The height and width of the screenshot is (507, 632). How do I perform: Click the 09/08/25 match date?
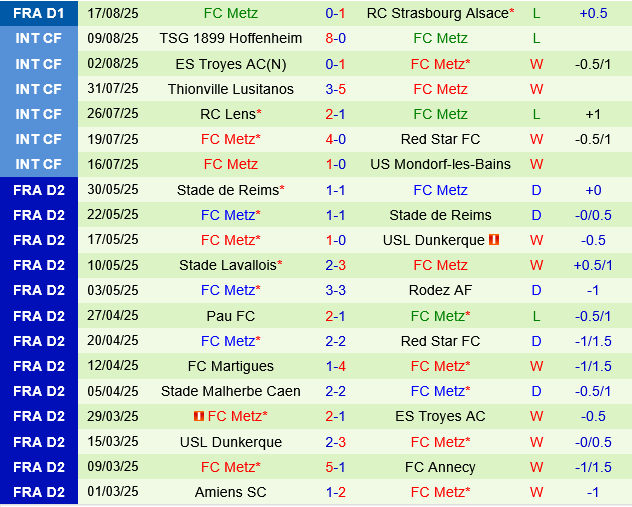point(113,38)
